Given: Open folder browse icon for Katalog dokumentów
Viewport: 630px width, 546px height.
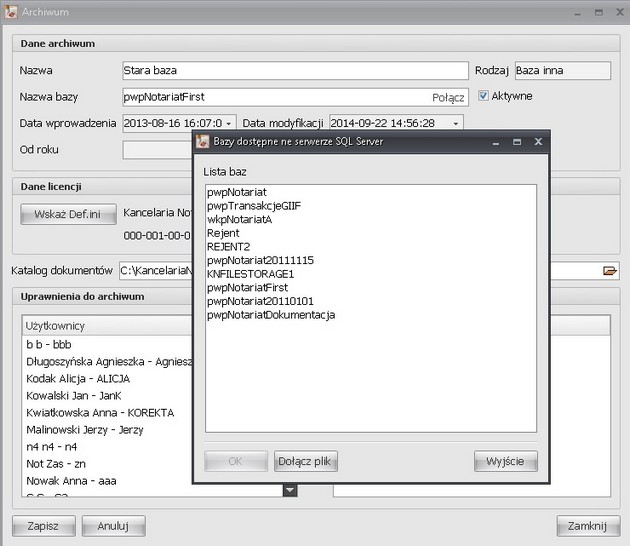Looking at the screenshot, I should click(609, 270).
